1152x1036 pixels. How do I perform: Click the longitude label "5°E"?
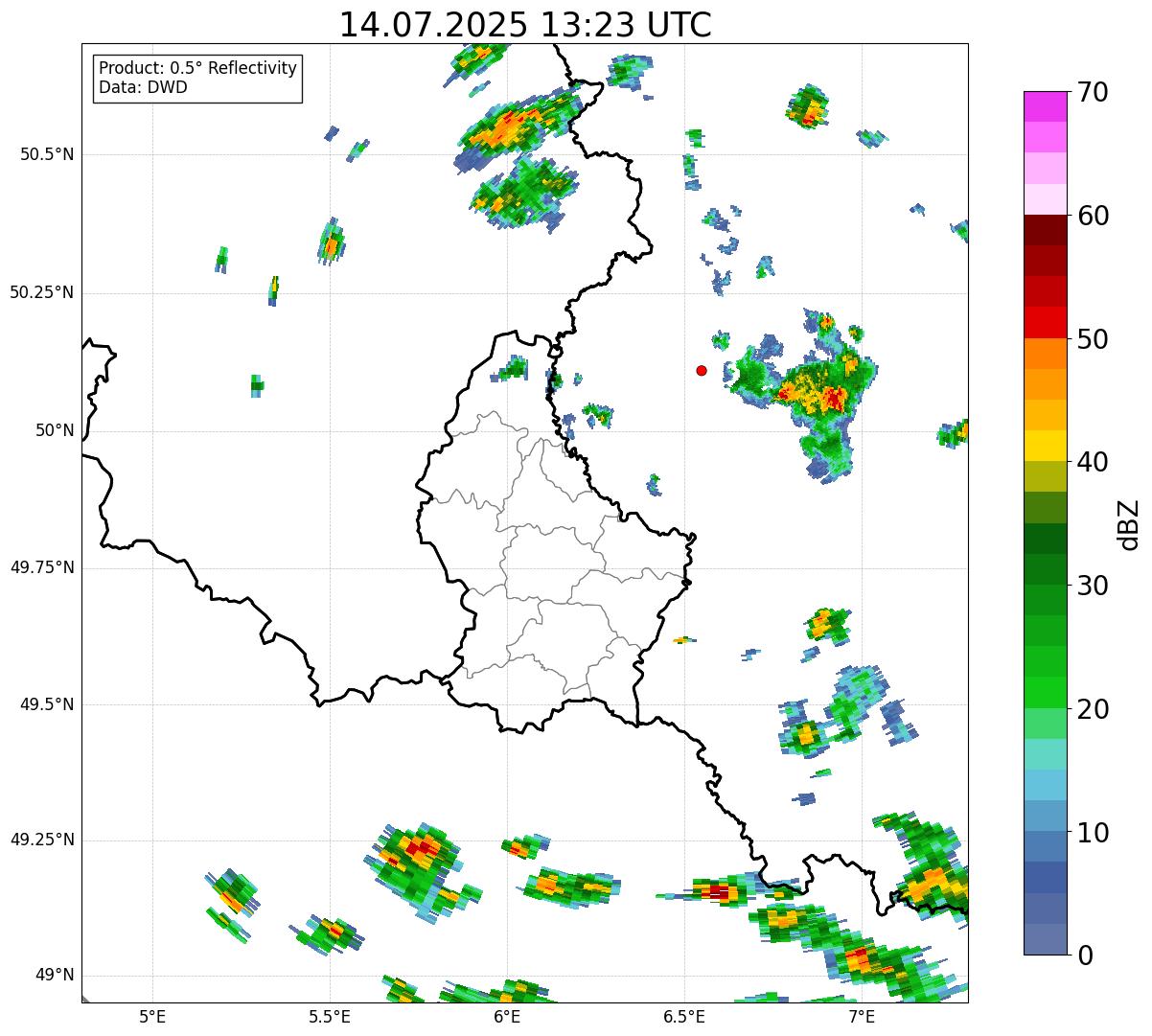pos(152,1016)
